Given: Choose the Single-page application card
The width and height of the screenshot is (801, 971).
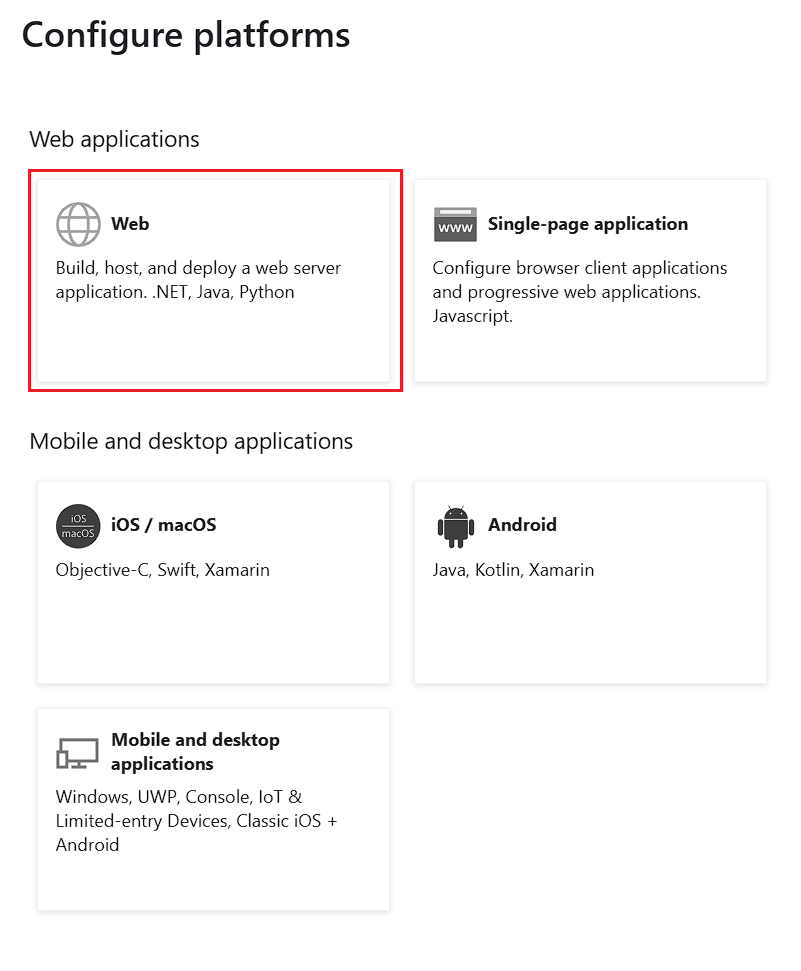Looking at the screenshot, I should (590, 281).
